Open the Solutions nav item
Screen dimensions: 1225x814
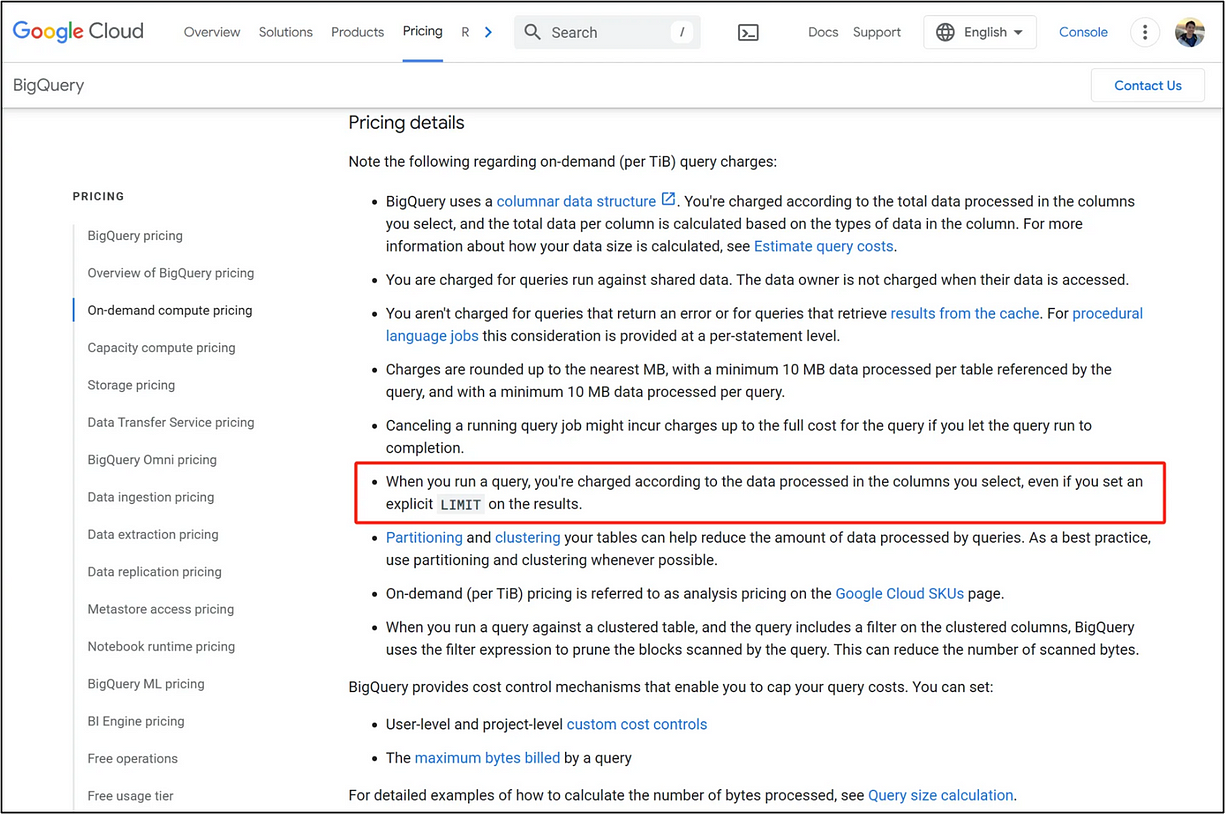[286, 32]
